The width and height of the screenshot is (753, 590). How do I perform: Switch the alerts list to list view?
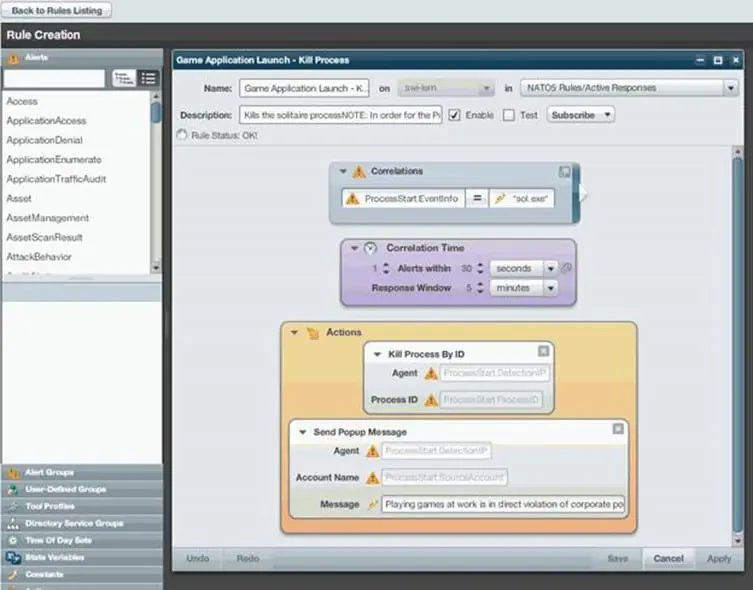point(148,78)
